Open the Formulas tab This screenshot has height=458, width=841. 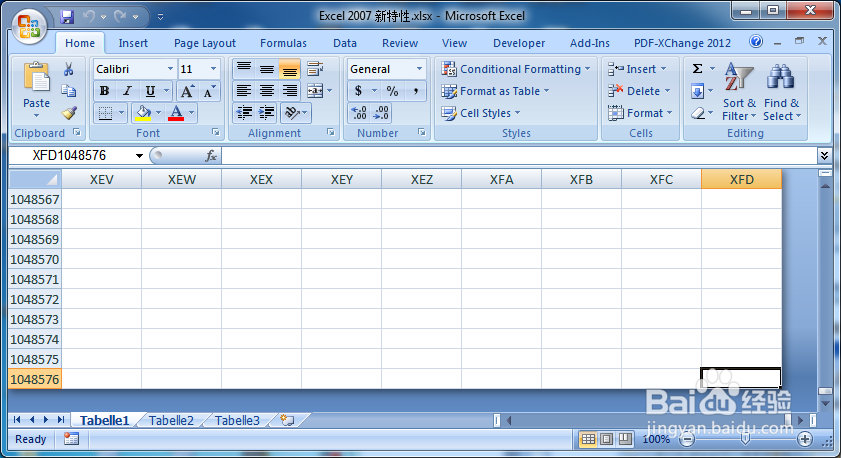[x=283, y=43]
